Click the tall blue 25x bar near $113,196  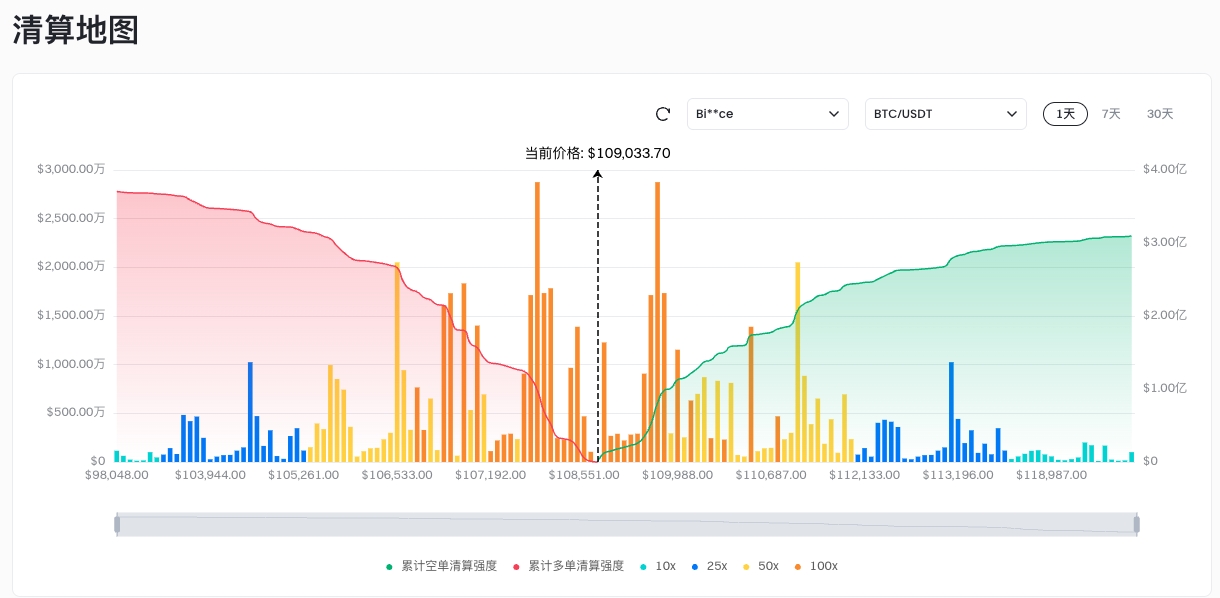[951, 410]
